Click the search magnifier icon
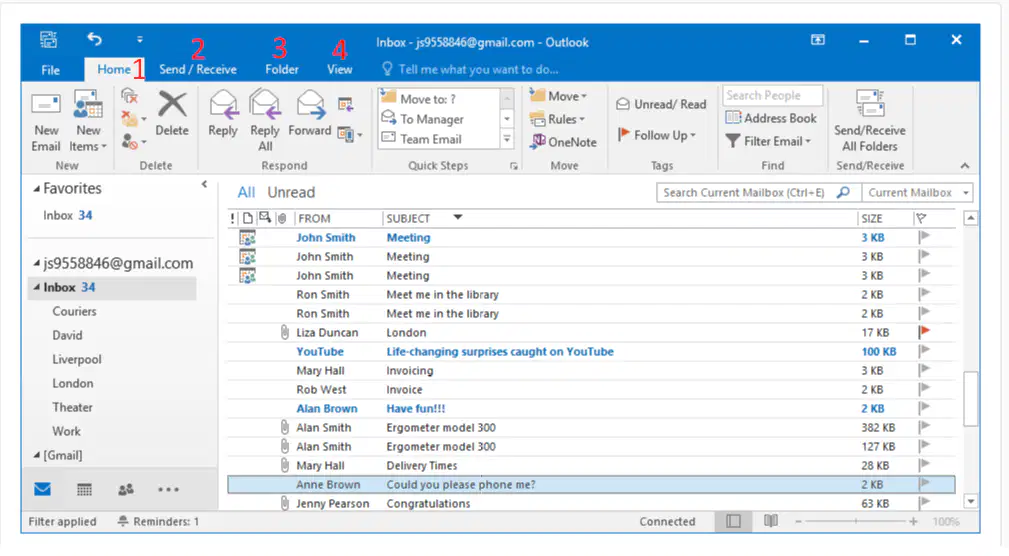 [x=843, y=192]
